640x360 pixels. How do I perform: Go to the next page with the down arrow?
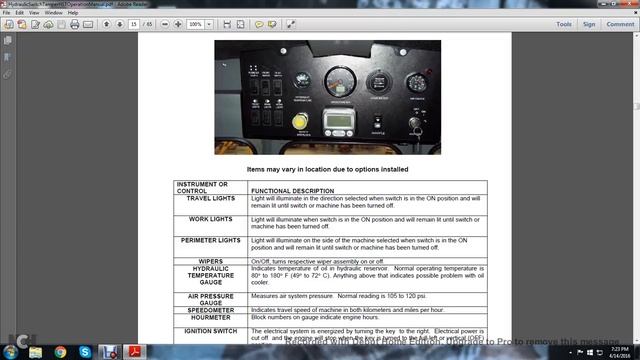[120, 24]
